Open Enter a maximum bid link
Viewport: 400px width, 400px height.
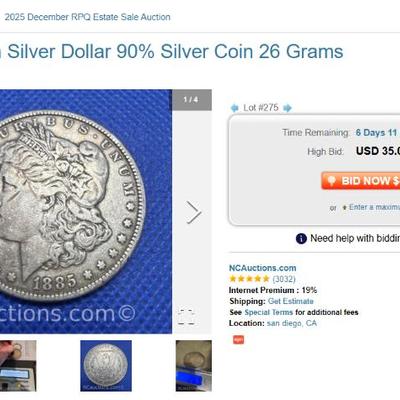(374, 207)
